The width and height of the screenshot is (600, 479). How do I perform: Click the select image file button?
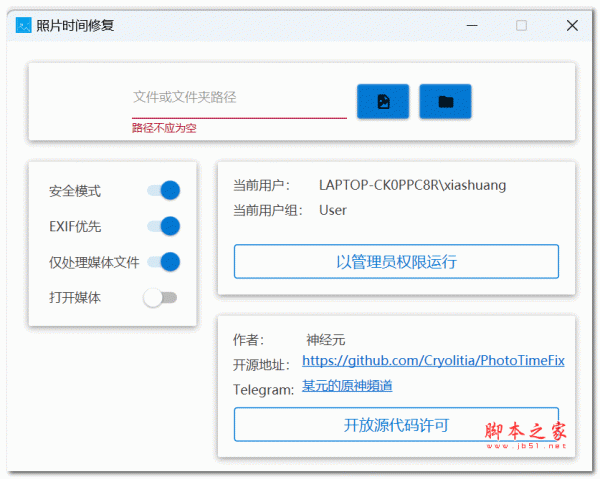tap(383, 101)
